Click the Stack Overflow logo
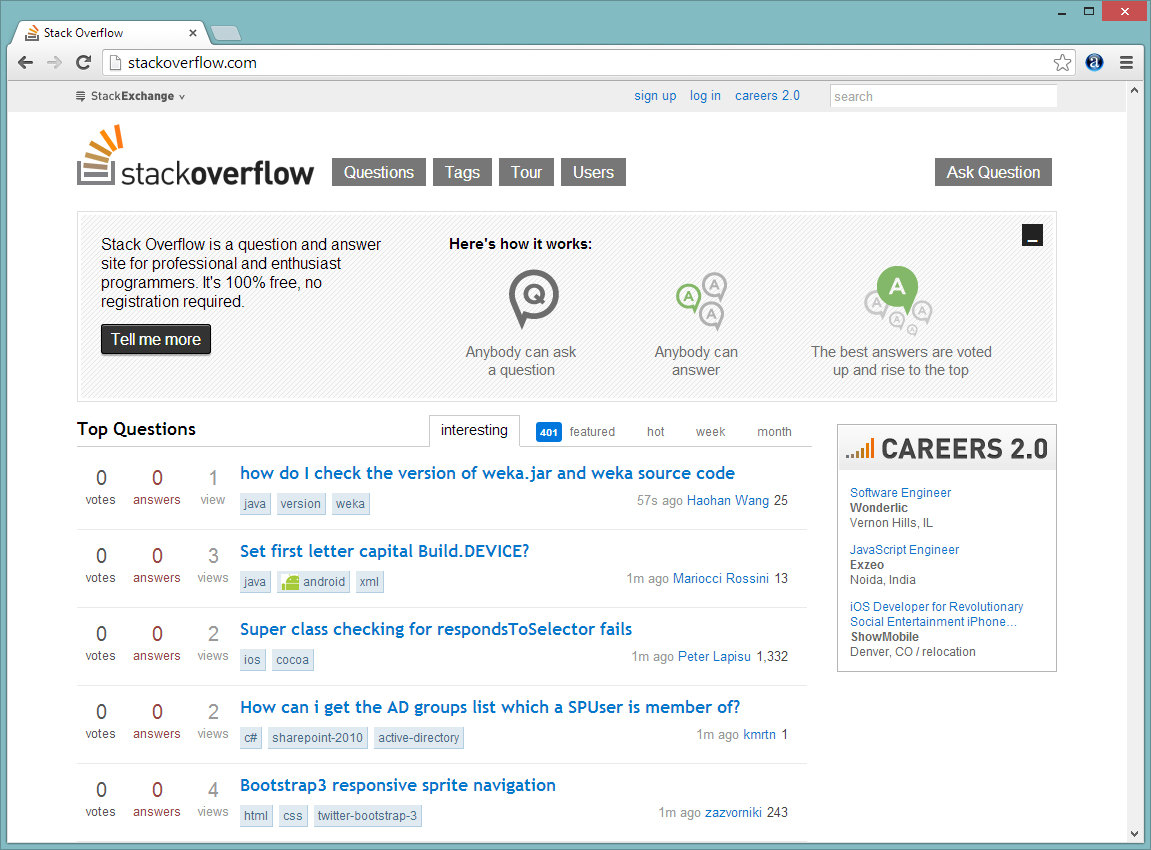Image resolution: width=1151 pixels, height=850 pixels. click(196, 158)
